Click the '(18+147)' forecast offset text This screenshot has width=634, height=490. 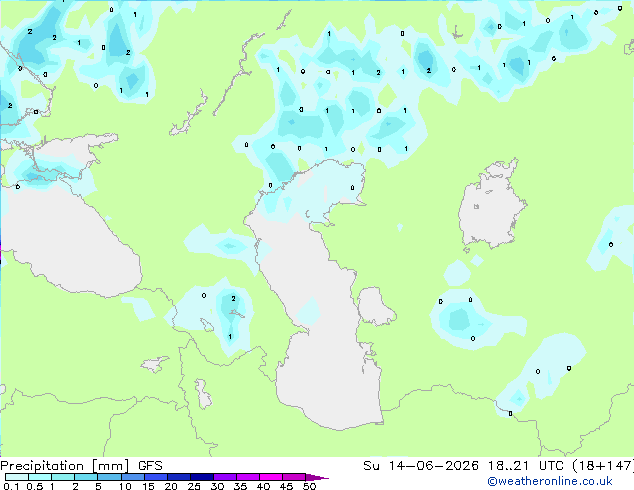coord(604,466)
